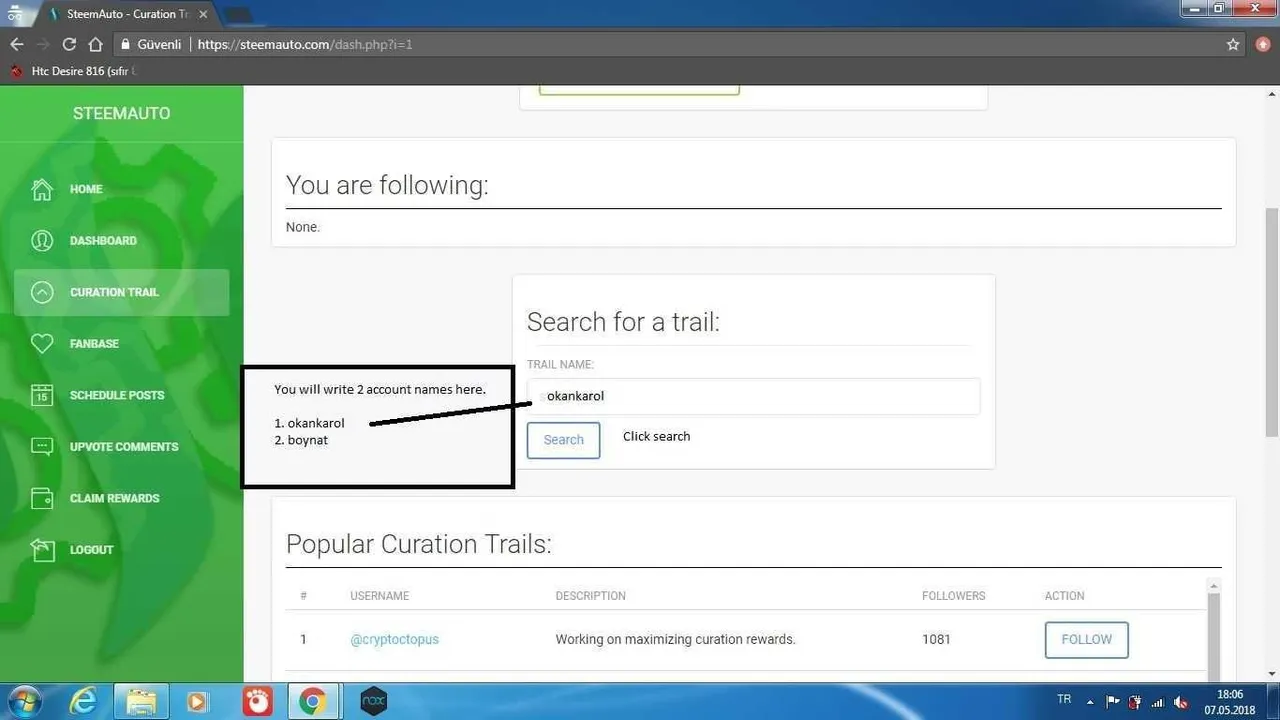Image resolution: width=1280 pixels, height=720 pixels.
Task: Click the USERNAME column header
Action: pyautogui.click(x=379, y=596)
